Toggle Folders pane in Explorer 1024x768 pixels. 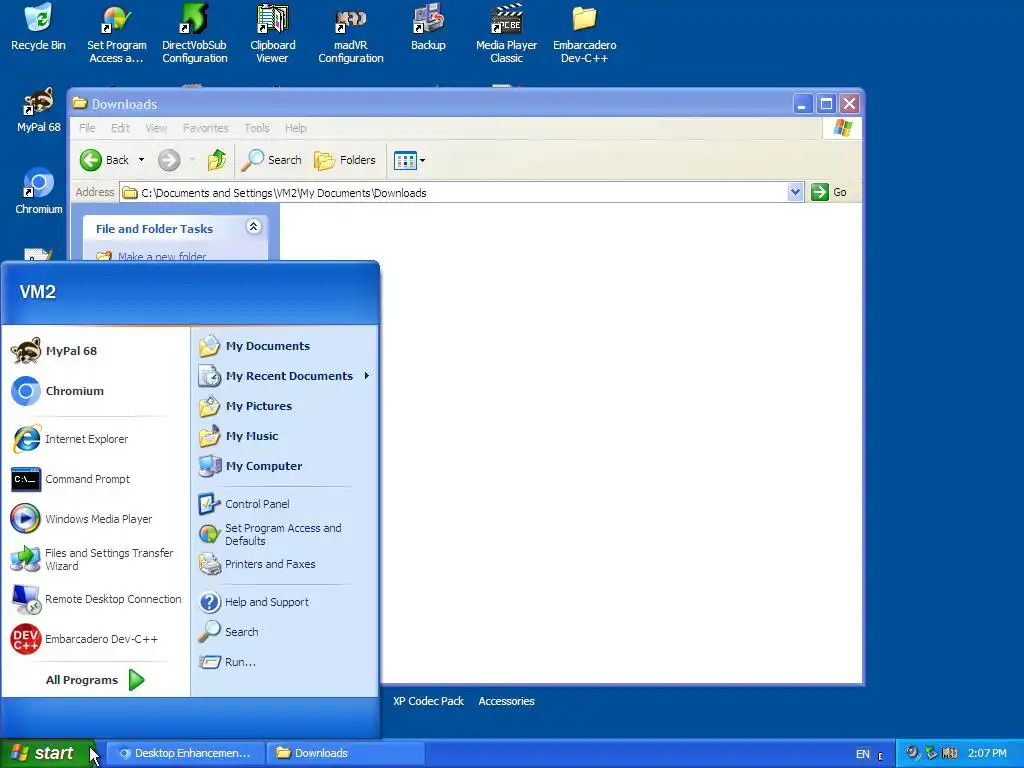(345, 160)
